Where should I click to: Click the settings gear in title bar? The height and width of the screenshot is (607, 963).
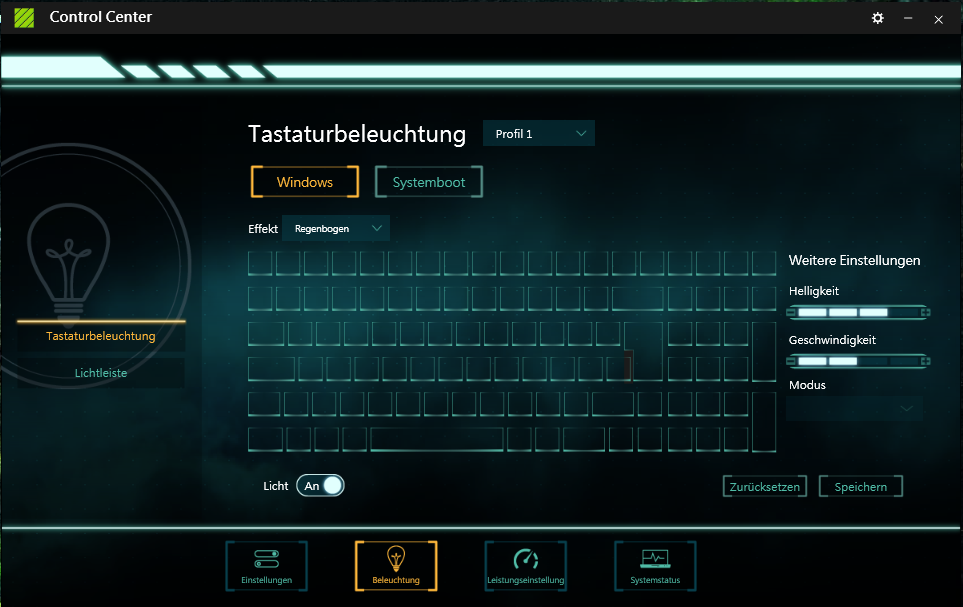(x=878, y=18)
